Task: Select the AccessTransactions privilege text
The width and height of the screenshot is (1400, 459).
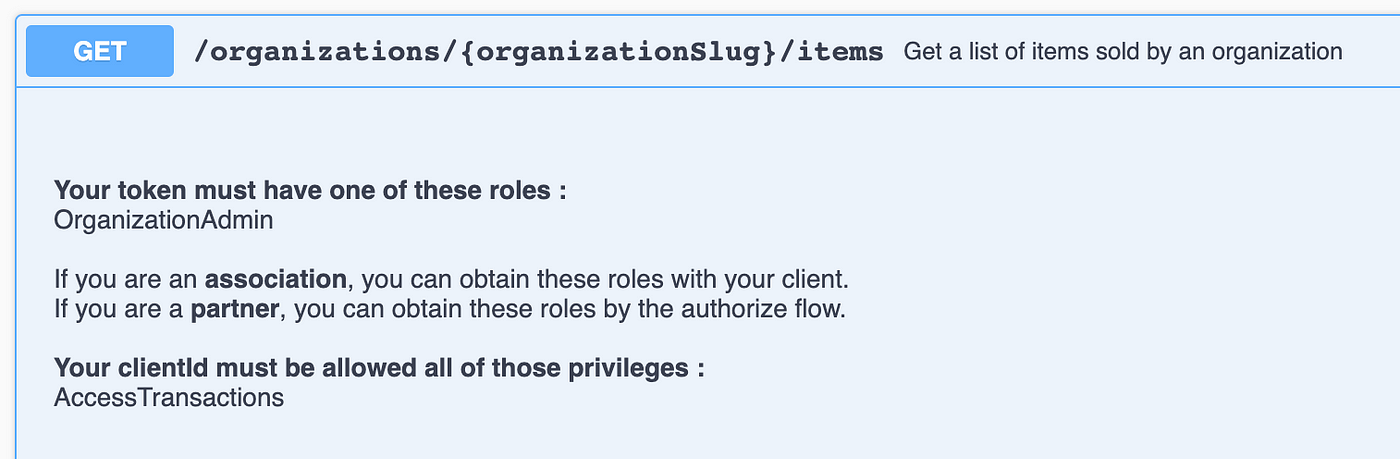Action: [169, 397]
